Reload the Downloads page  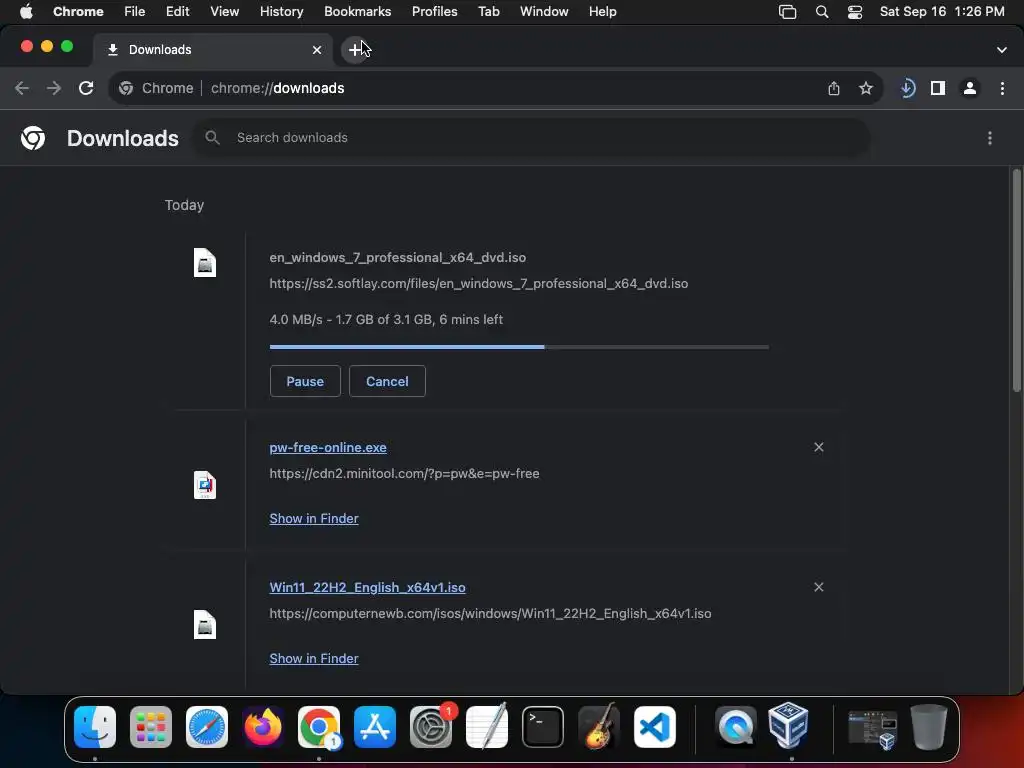86,88
